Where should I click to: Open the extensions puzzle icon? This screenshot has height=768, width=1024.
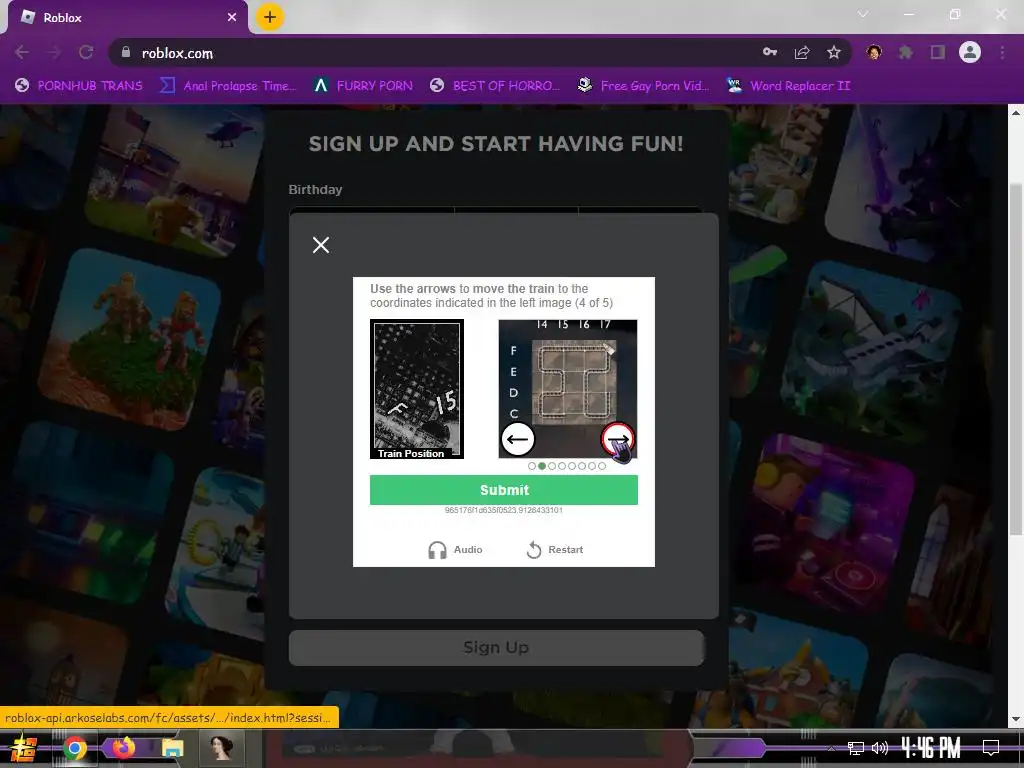(906, 52)
